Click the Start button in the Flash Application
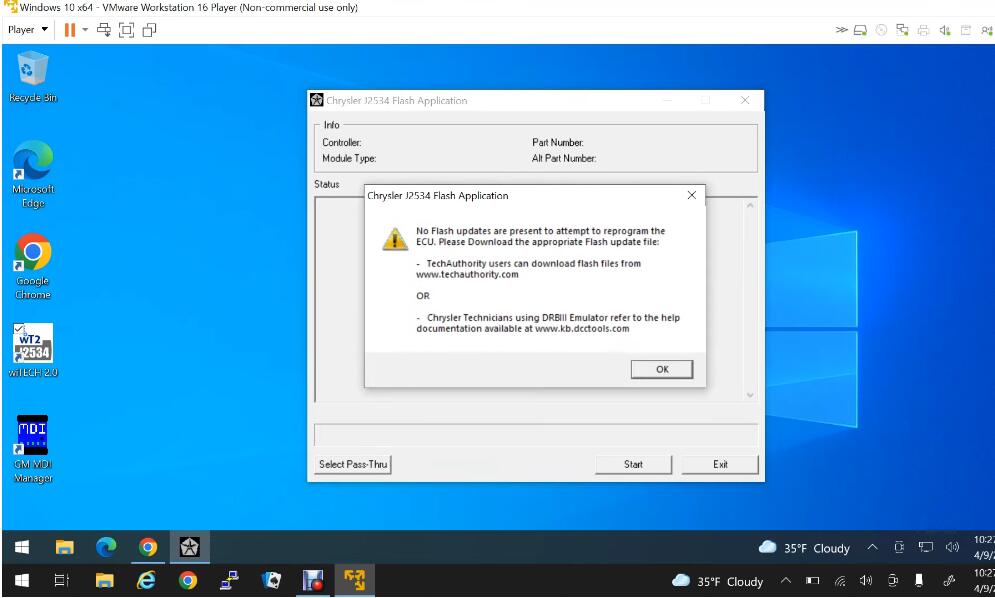The height and width of the screenshot is (598, 995). click(x=633, y=465)
